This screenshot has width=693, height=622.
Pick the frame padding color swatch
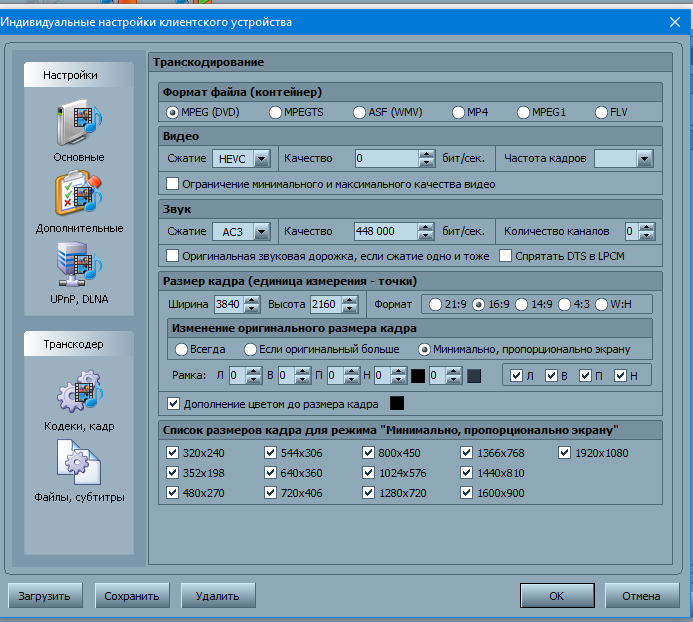pyautogui.click(x=397, y=404)
